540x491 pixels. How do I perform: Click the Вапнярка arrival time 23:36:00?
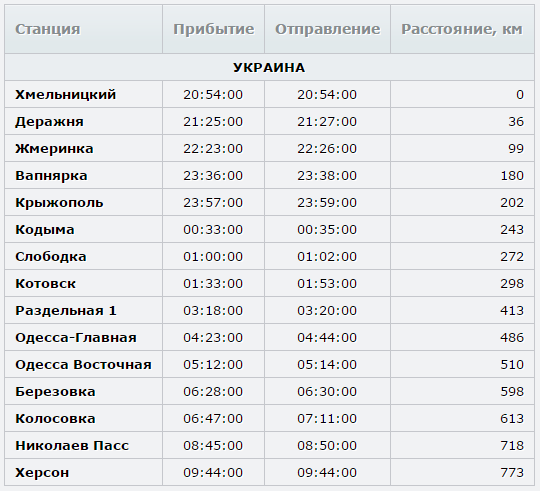tap(213, 176)
